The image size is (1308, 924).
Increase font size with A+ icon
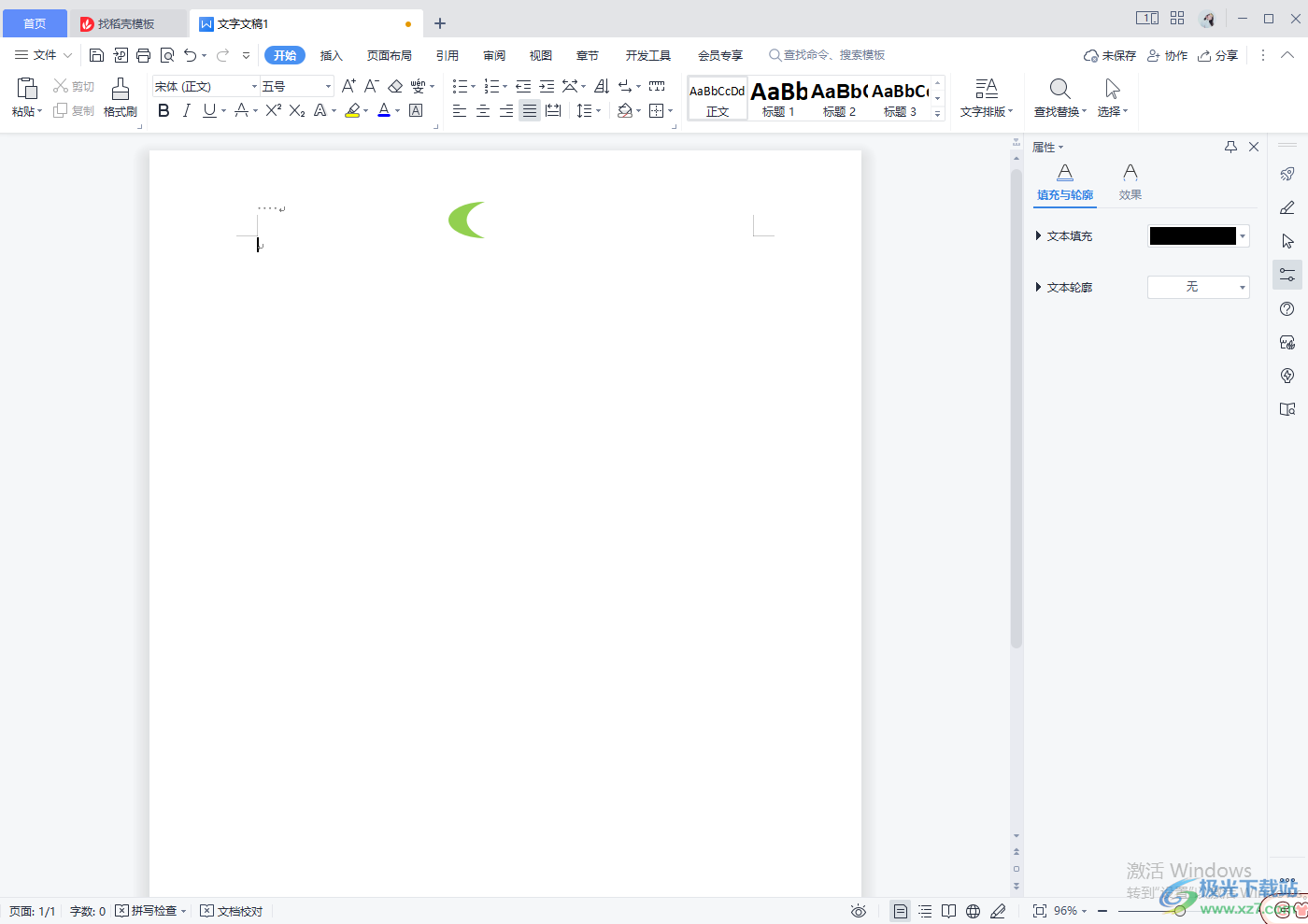[348, 86]
